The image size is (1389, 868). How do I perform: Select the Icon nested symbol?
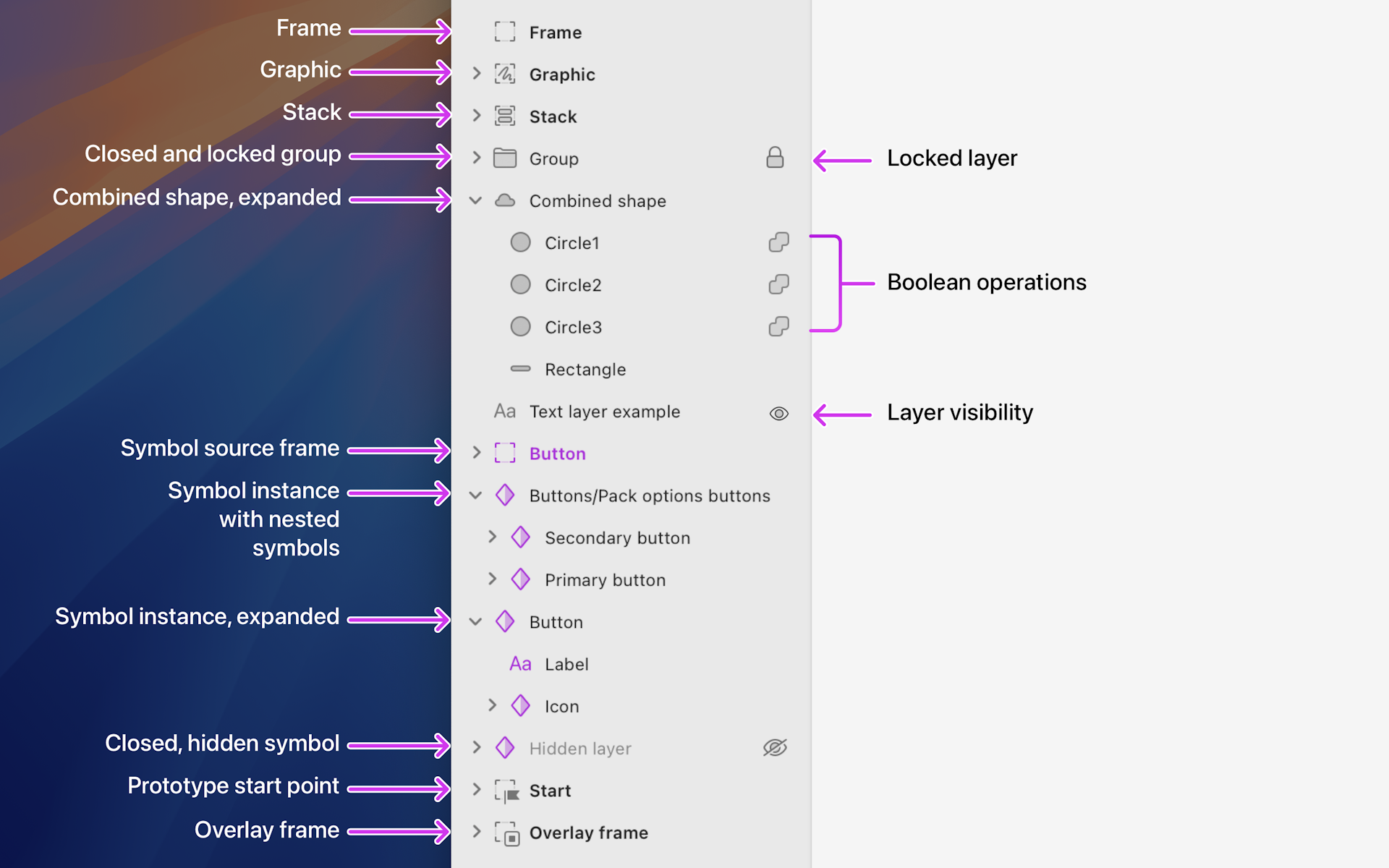click(561, 705)
